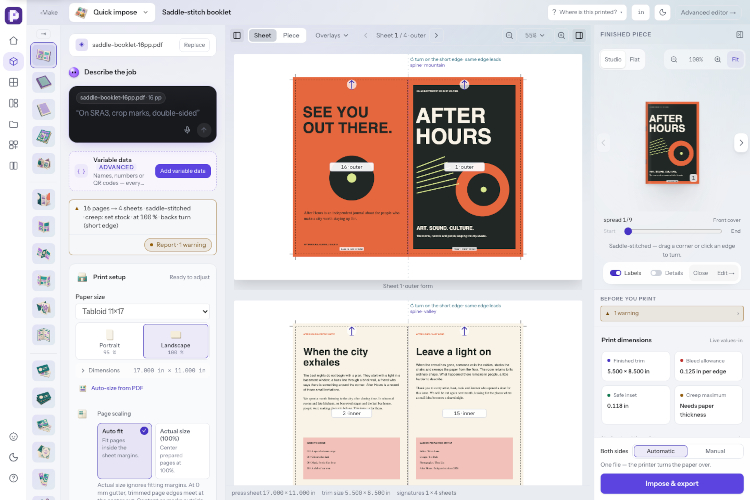Click the After Hours finished piece preview
Viewport: 750px width, 500px height.
[672, 143]
